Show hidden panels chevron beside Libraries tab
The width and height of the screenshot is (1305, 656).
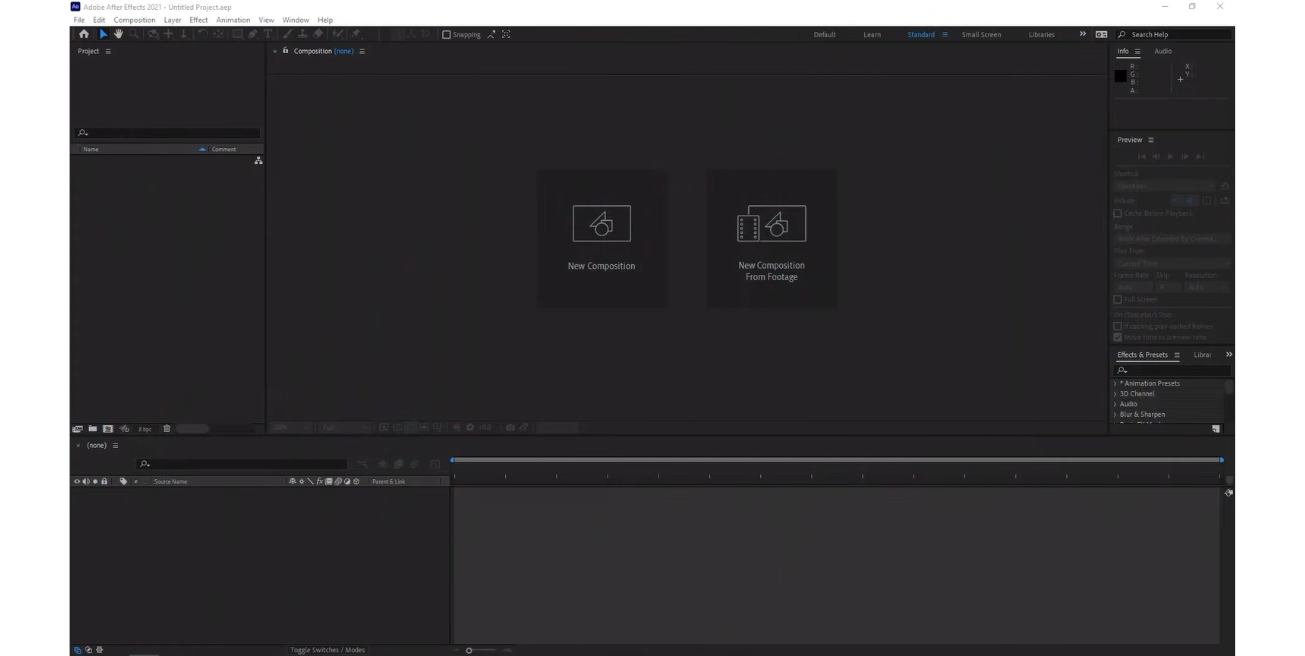pos(1229,355)
